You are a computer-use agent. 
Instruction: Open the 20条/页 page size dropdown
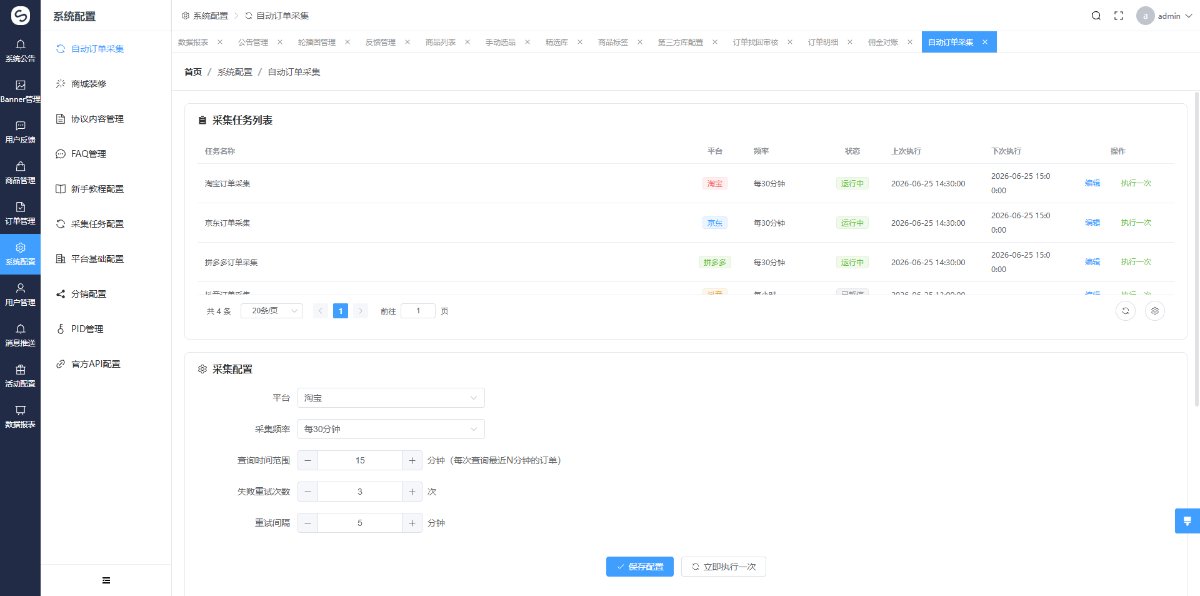(x=271, y=311)
